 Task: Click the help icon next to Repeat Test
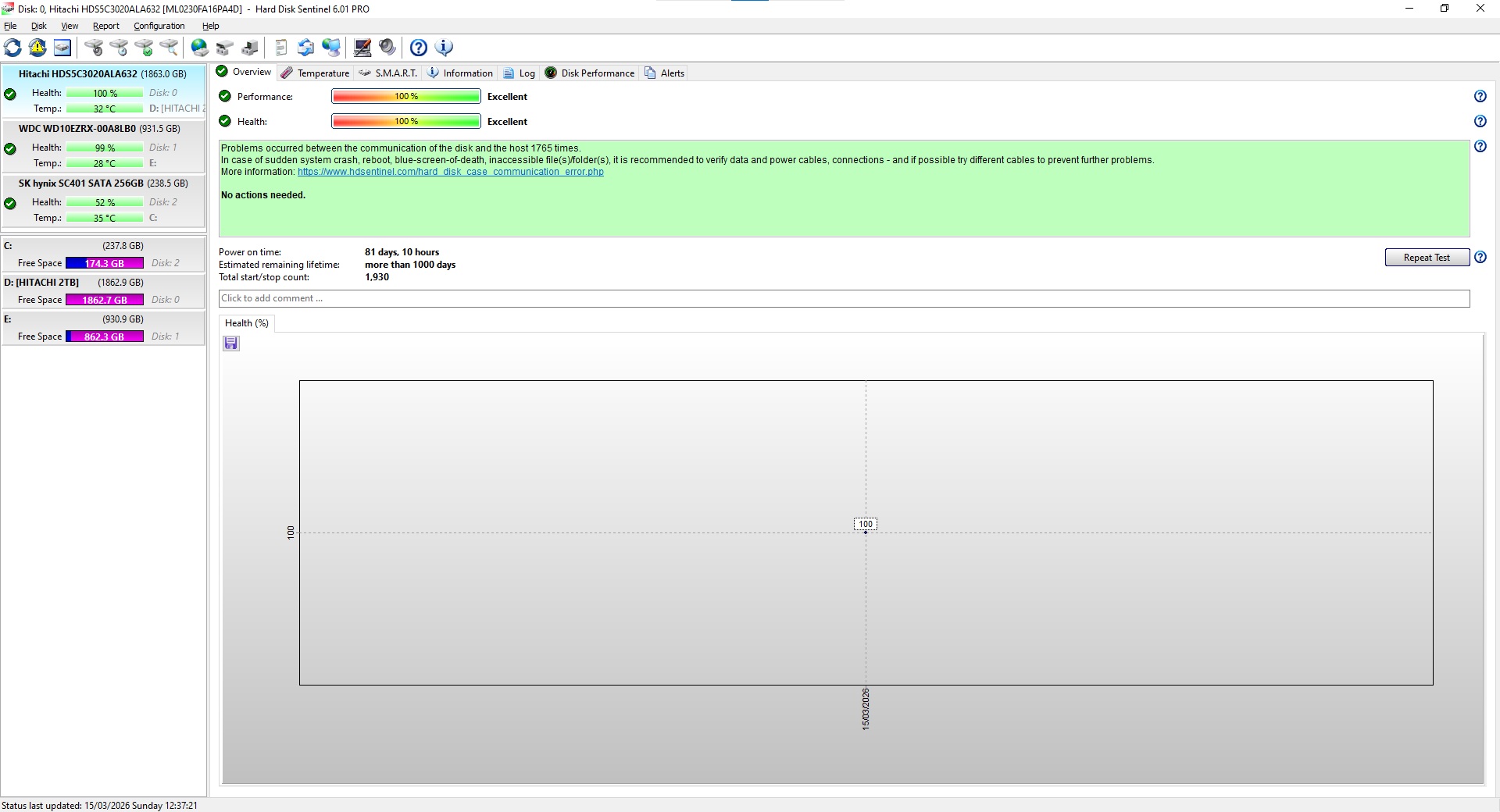[x=1480, y=257]
